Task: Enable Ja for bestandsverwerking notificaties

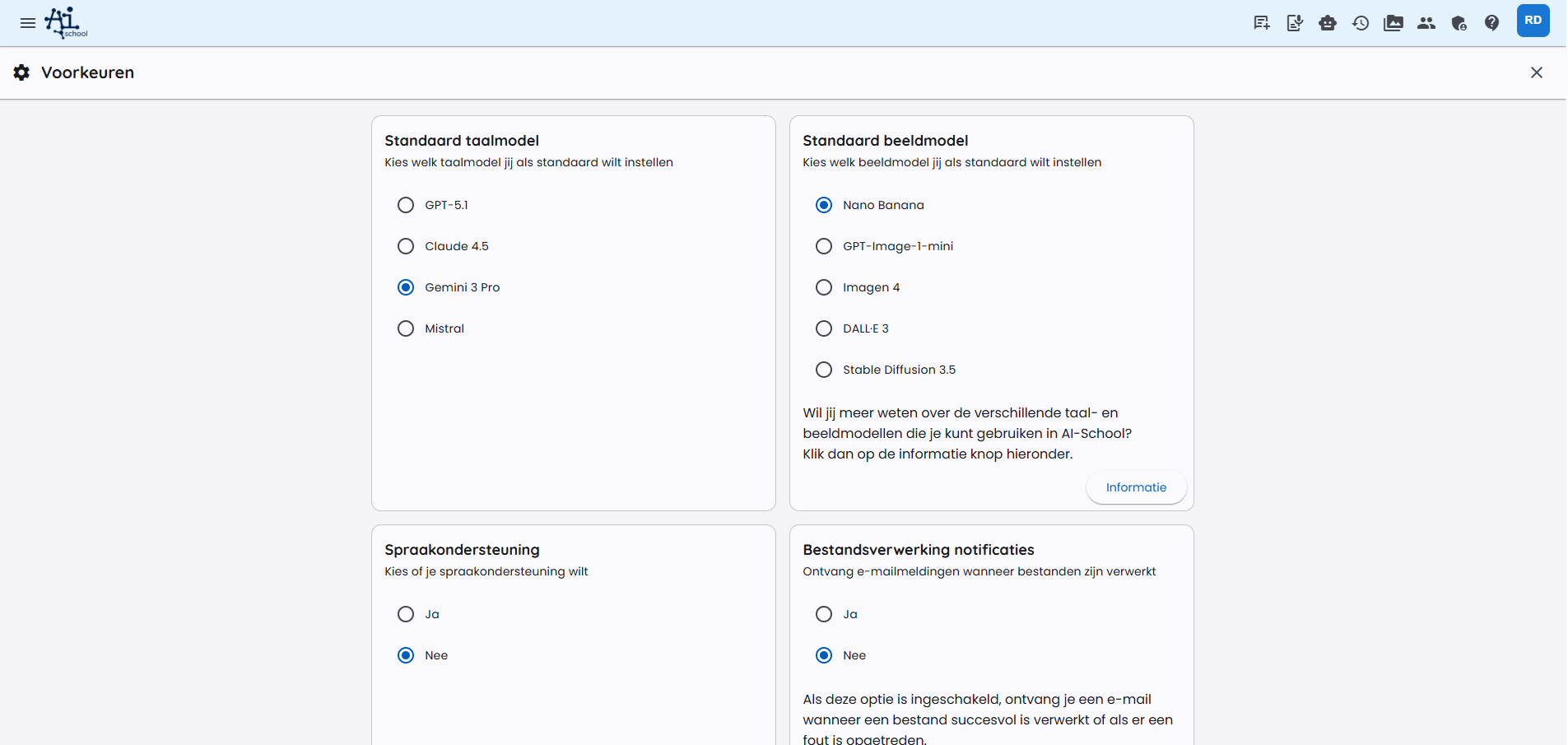Action: 824,614
